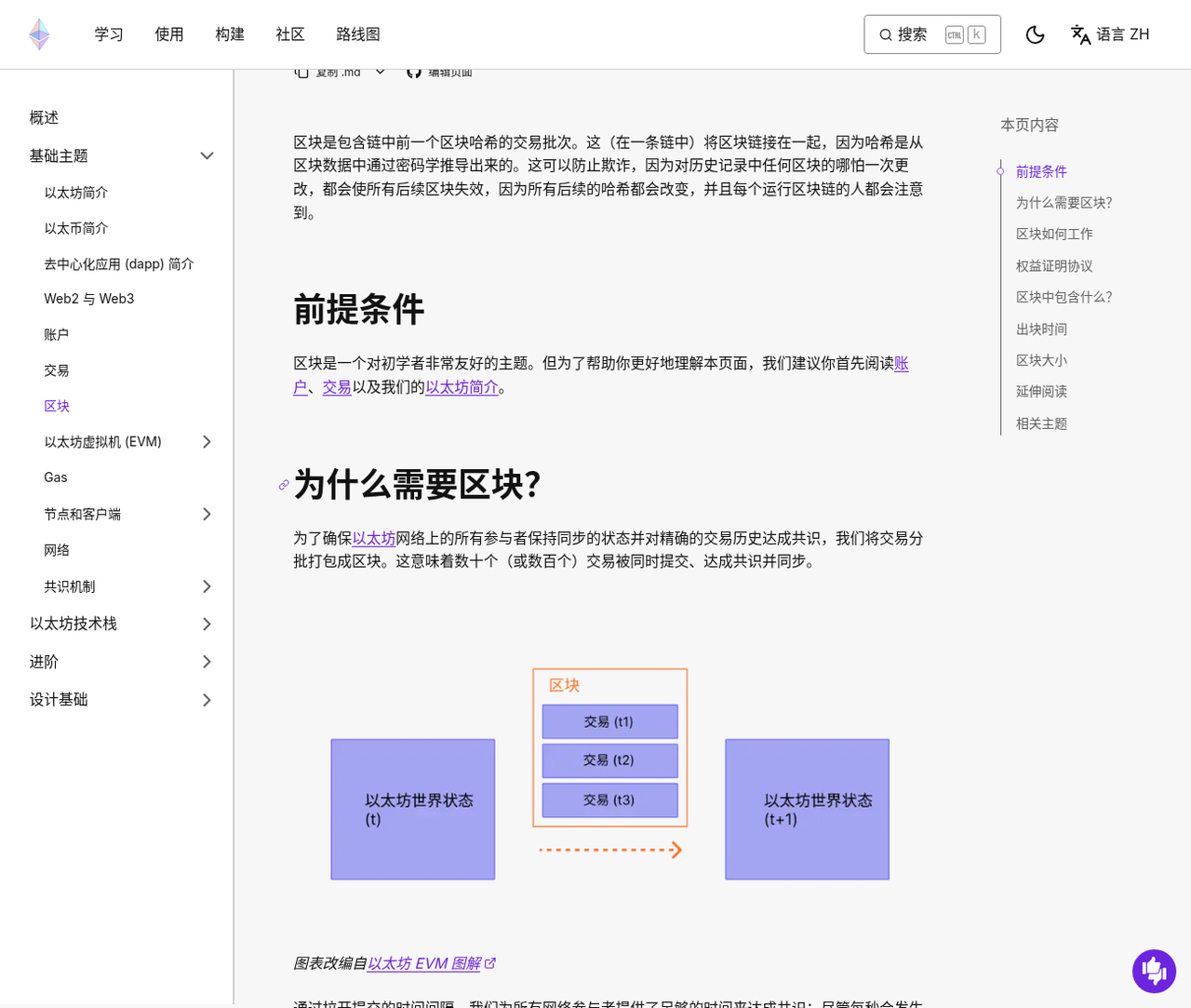Open 账户 in the left sidebar
The image size is (1191, 1008).
(57, 334)
